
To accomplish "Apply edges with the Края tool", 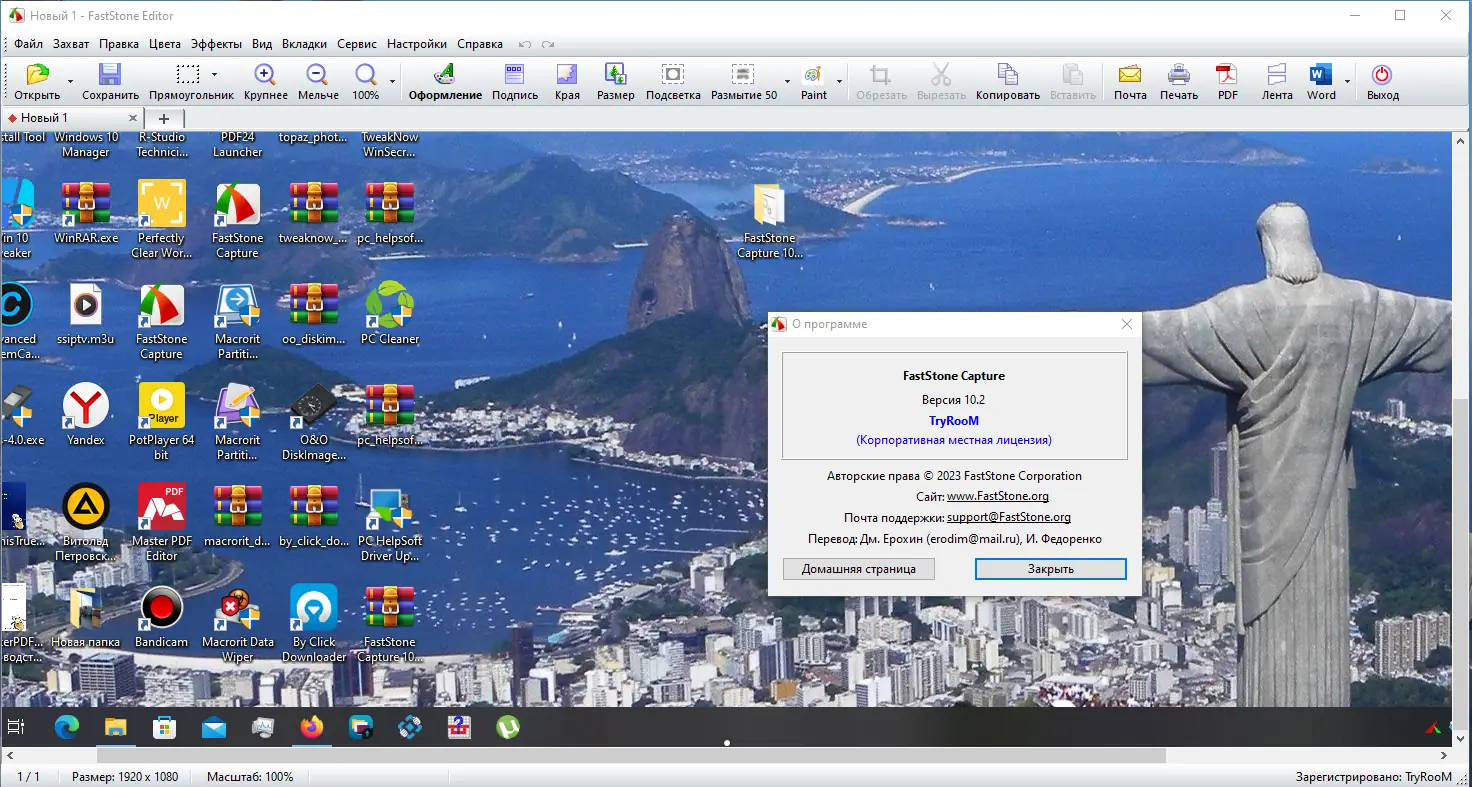I will 567,80.
